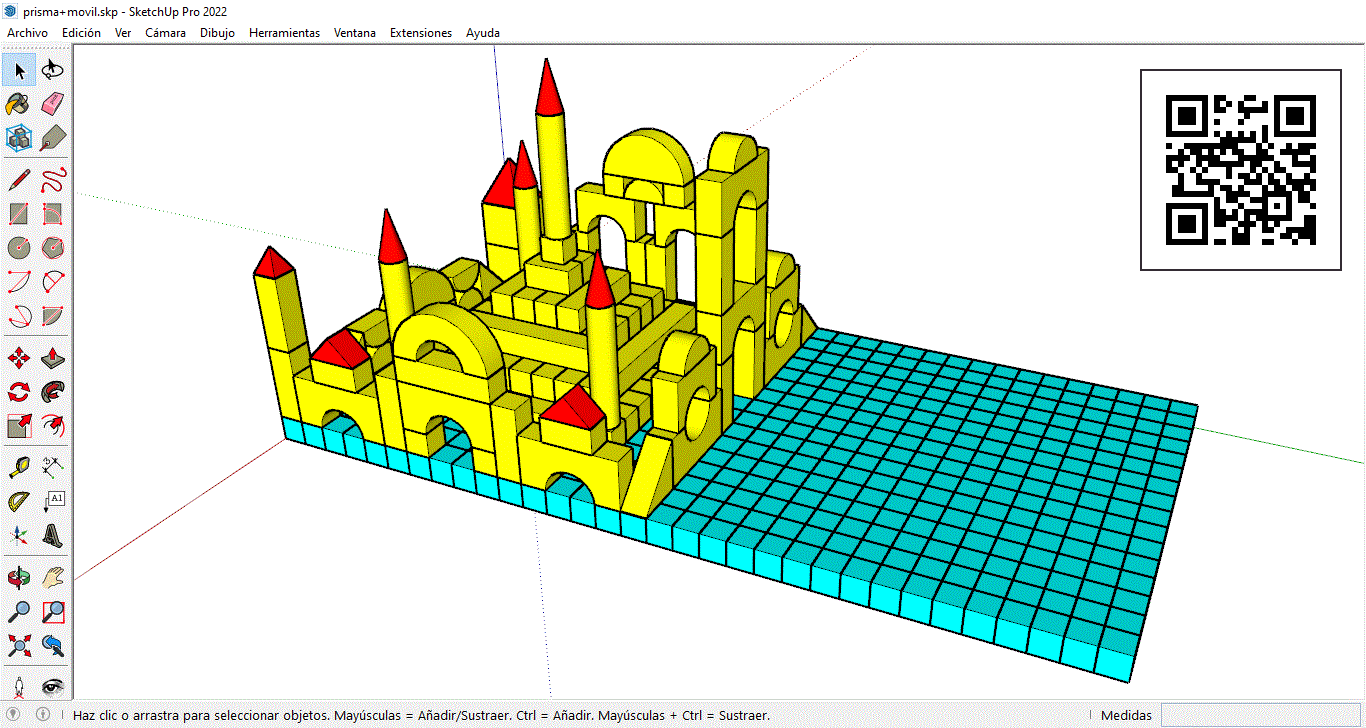Activate the Push/Pull tool
This screenshot has height=728, width=1366.
pyautogui.click(x=53, y=358)
